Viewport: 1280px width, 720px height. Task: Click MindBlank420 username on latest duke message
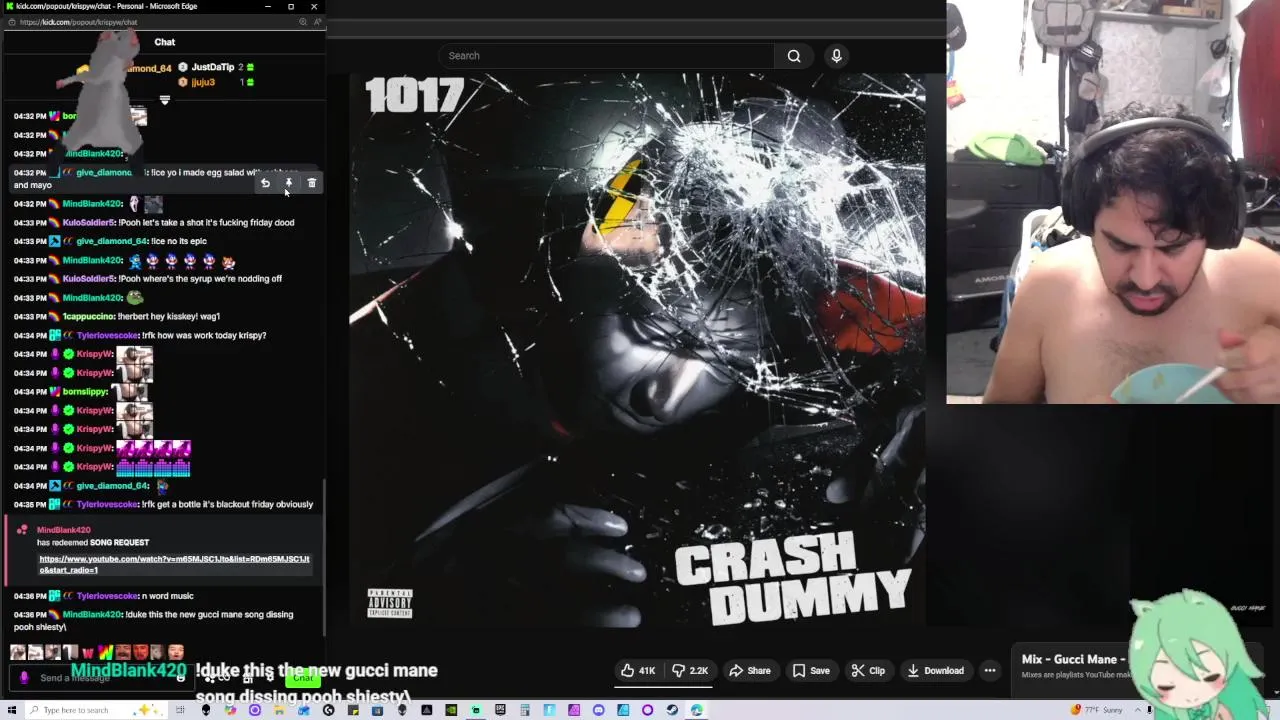93,614
